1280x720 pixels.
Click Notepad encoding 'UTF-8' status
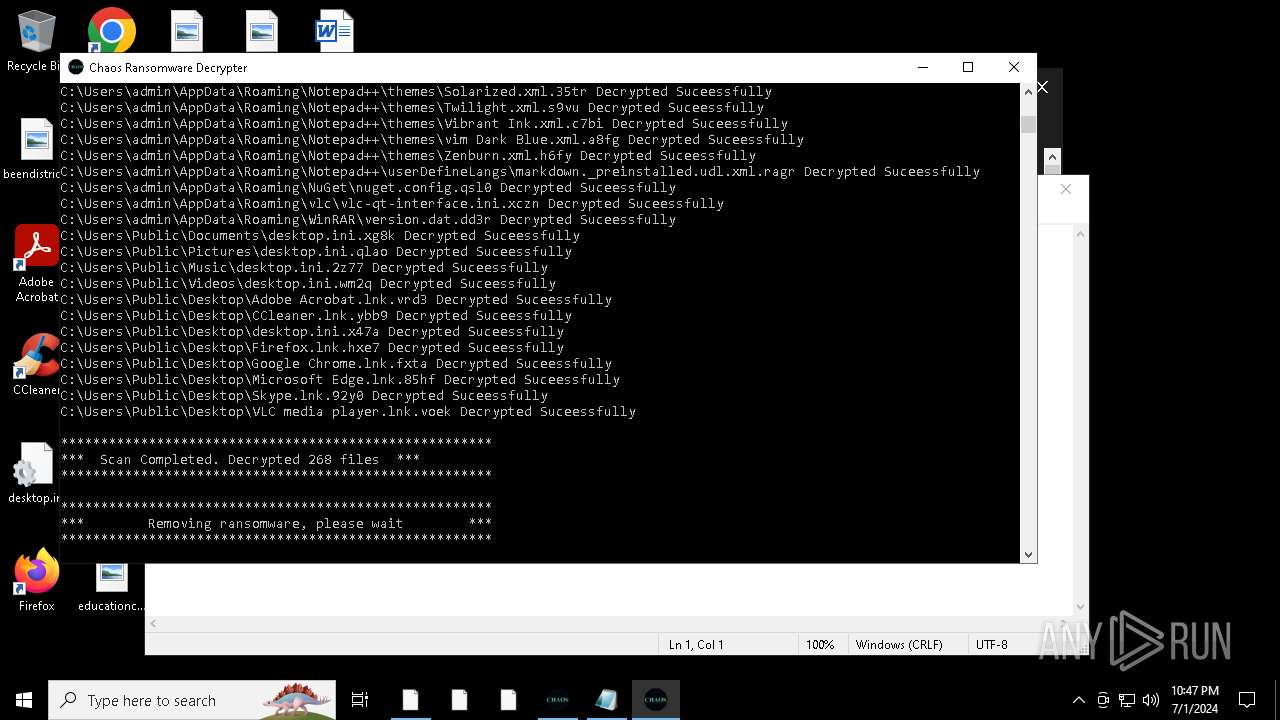point(992,644)
